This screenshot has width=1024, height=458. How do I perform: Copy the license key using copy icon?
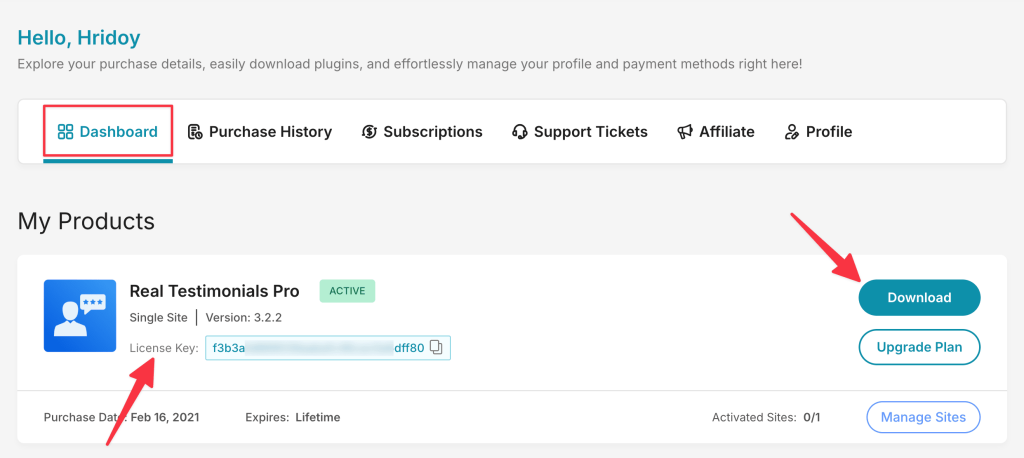436,348
